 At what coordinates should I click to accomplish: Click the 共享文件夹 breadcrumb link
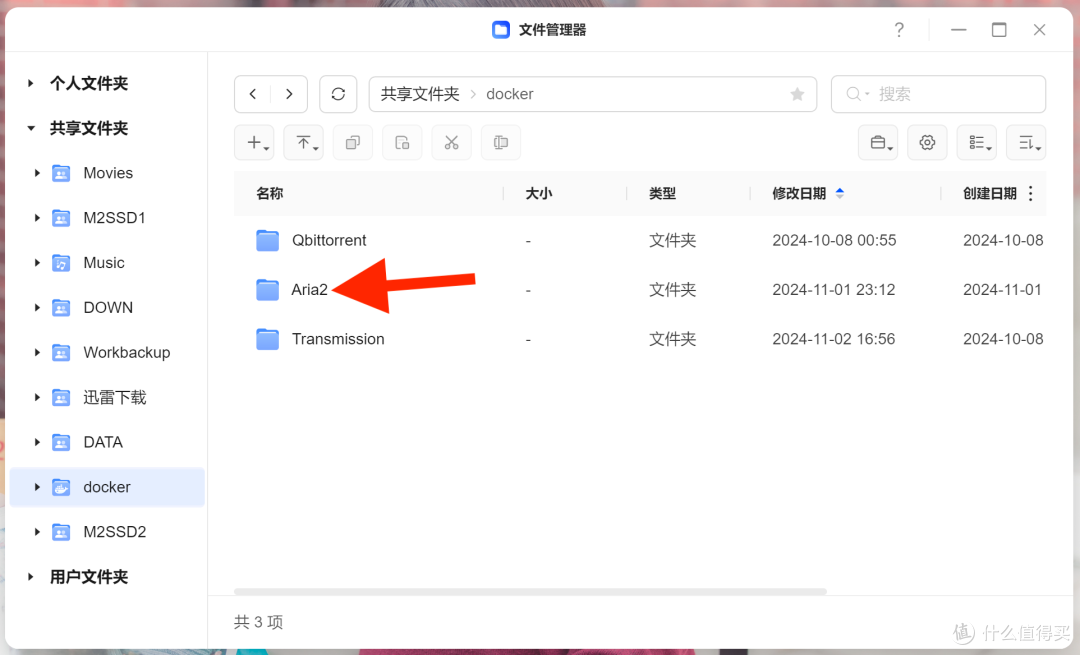(418, 93)
